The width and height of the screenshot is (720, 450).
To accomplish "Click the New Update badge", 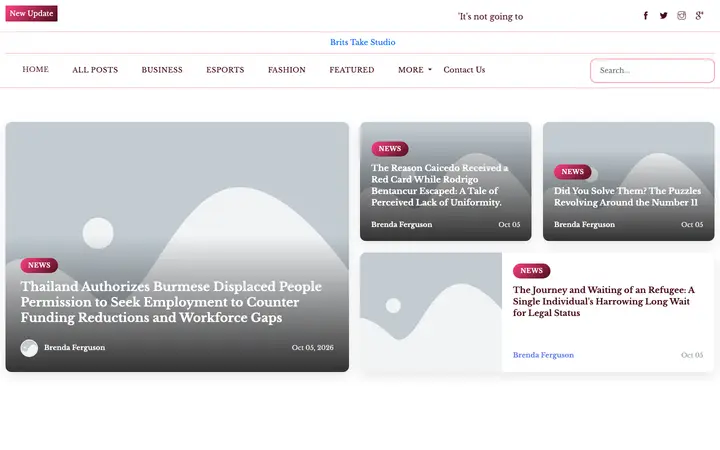I will point(31,13).
